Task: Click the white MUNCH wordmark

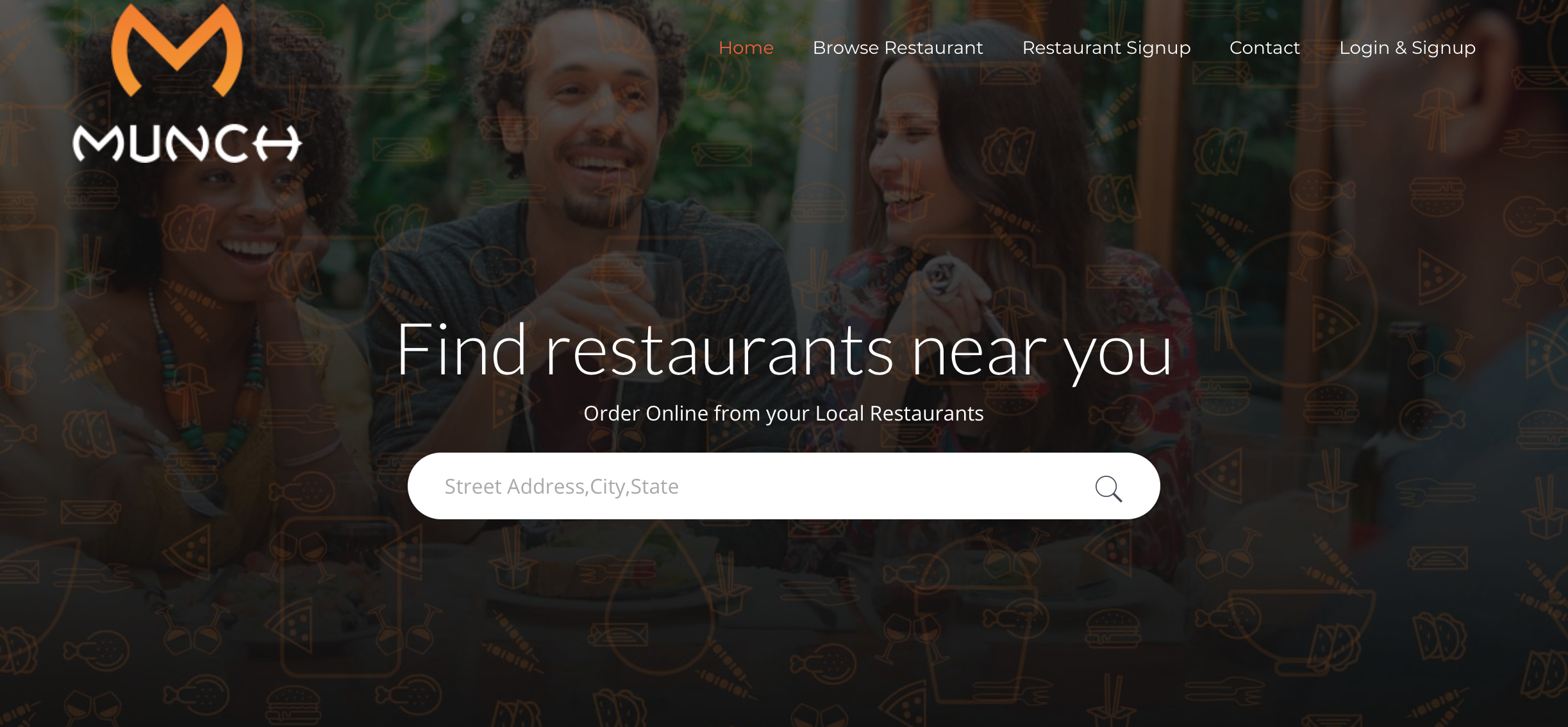Action: pyautogui.click(x=187, y=143)
